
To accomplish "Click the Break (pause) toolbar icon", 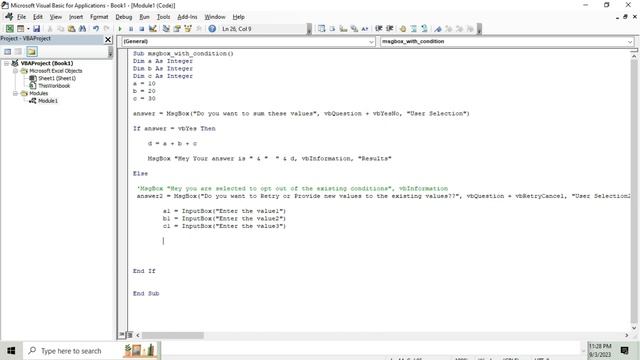I will [x=131, y=29].
